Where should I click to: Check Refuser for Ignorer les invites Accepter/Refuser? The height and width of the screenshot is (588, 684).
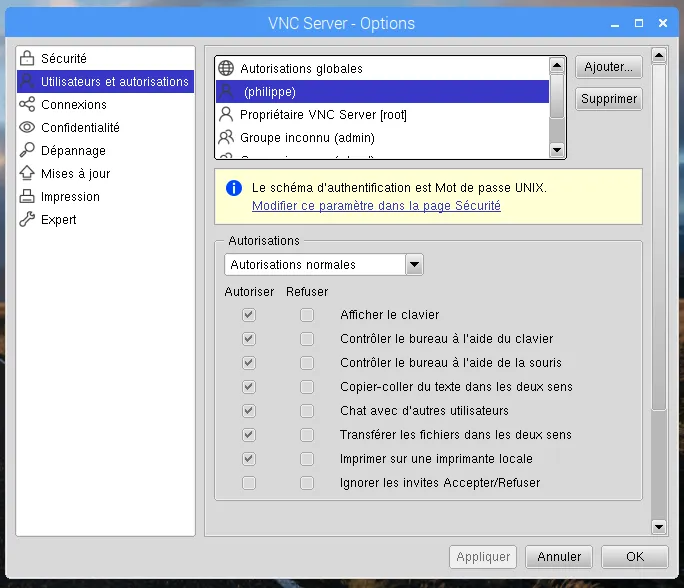point(307,483)
